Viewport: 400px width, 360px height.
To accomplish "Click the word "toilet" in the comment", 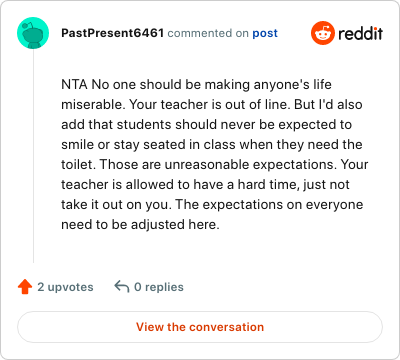I will click(77, 164).
